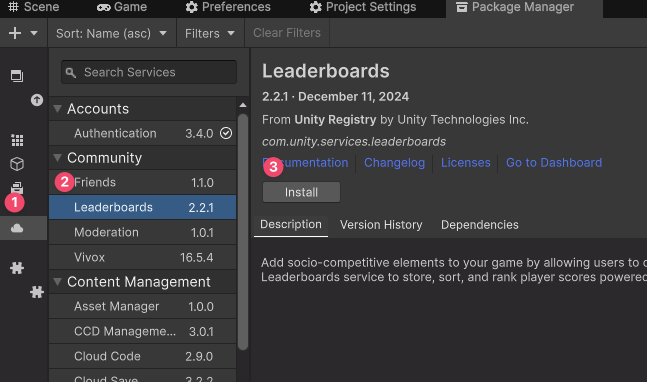Collapse the Accounts group
Screen dimensions: 647x382
(x=58, y=109)
